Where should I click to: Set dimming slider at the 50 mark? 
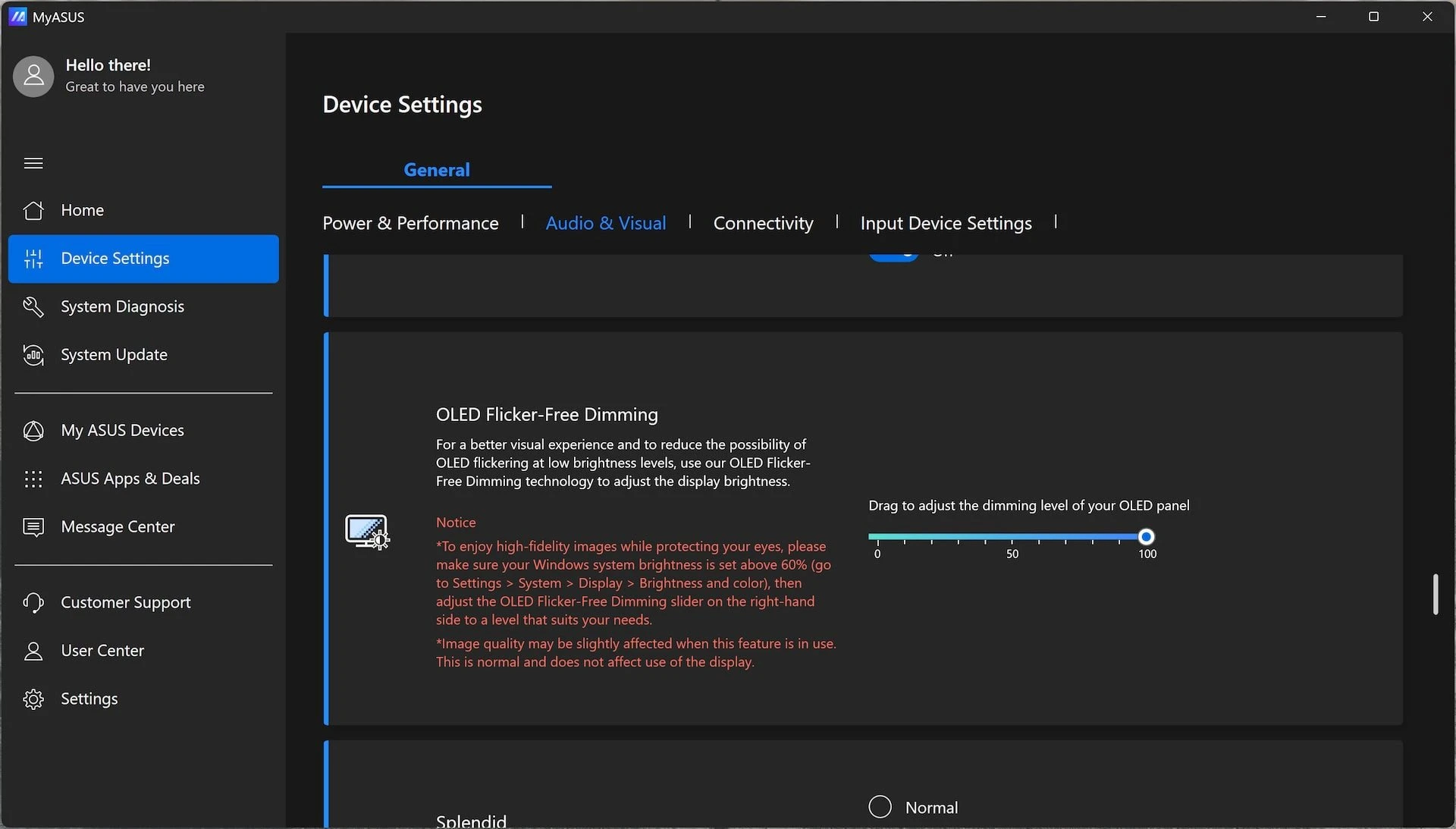click(x=1012, y=537)
